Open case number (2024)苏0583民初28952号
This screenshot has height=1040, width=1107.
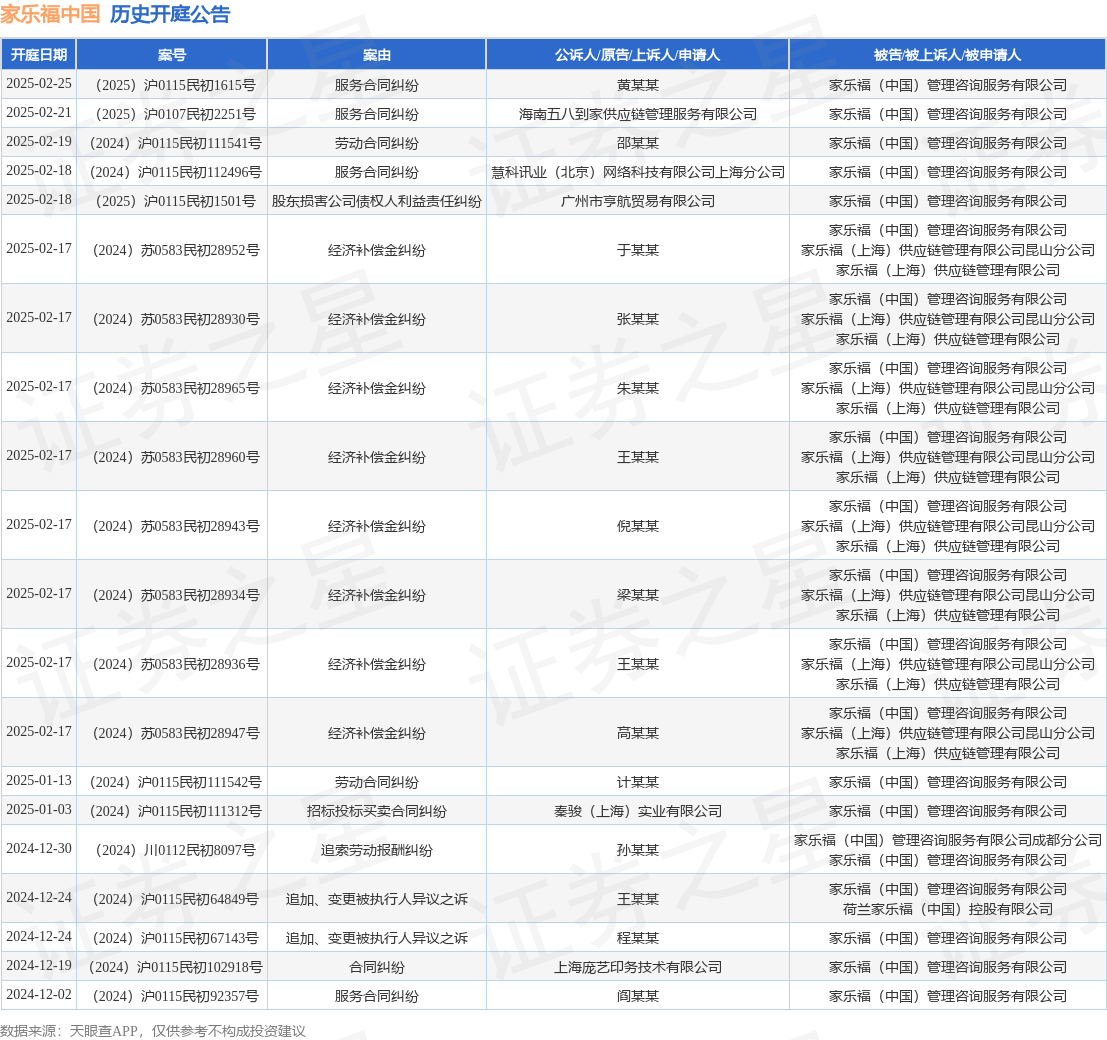[172, 250]
